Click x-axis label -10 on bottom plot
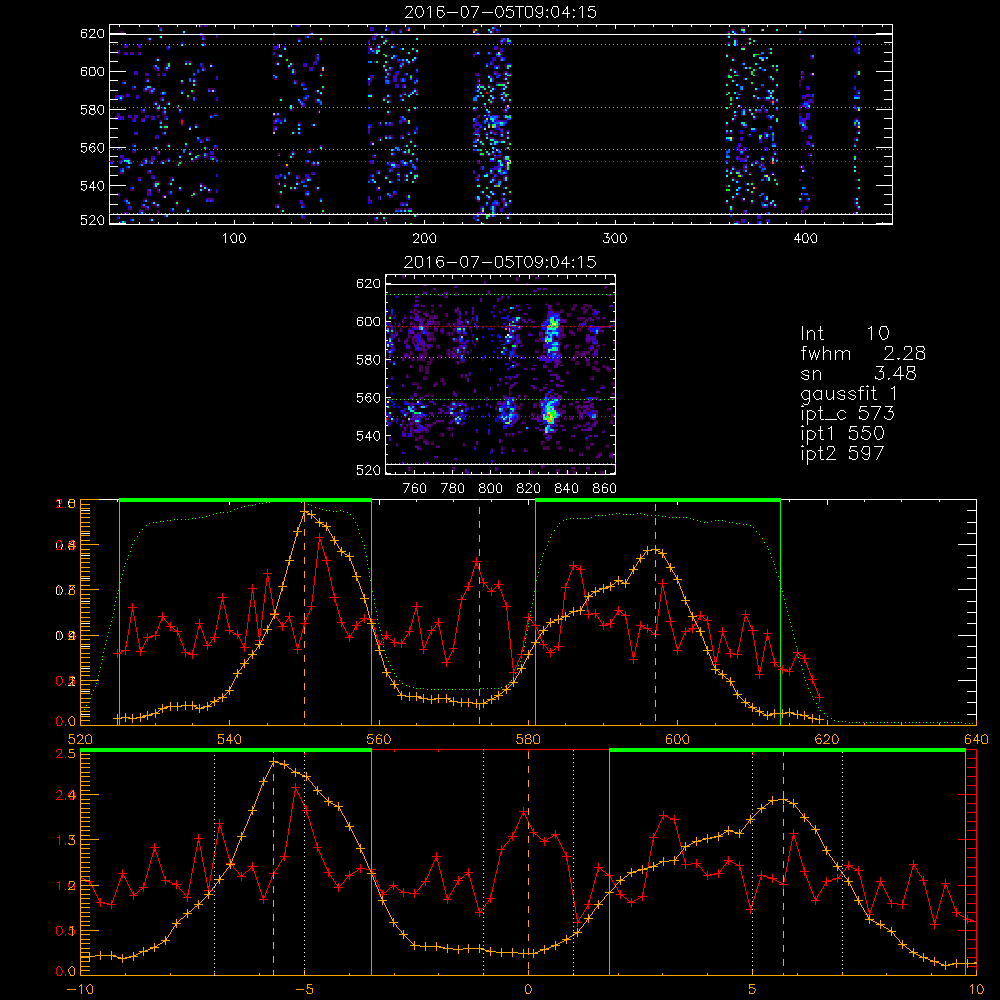Screen dimensions: 1000x1000 [80, 990]
